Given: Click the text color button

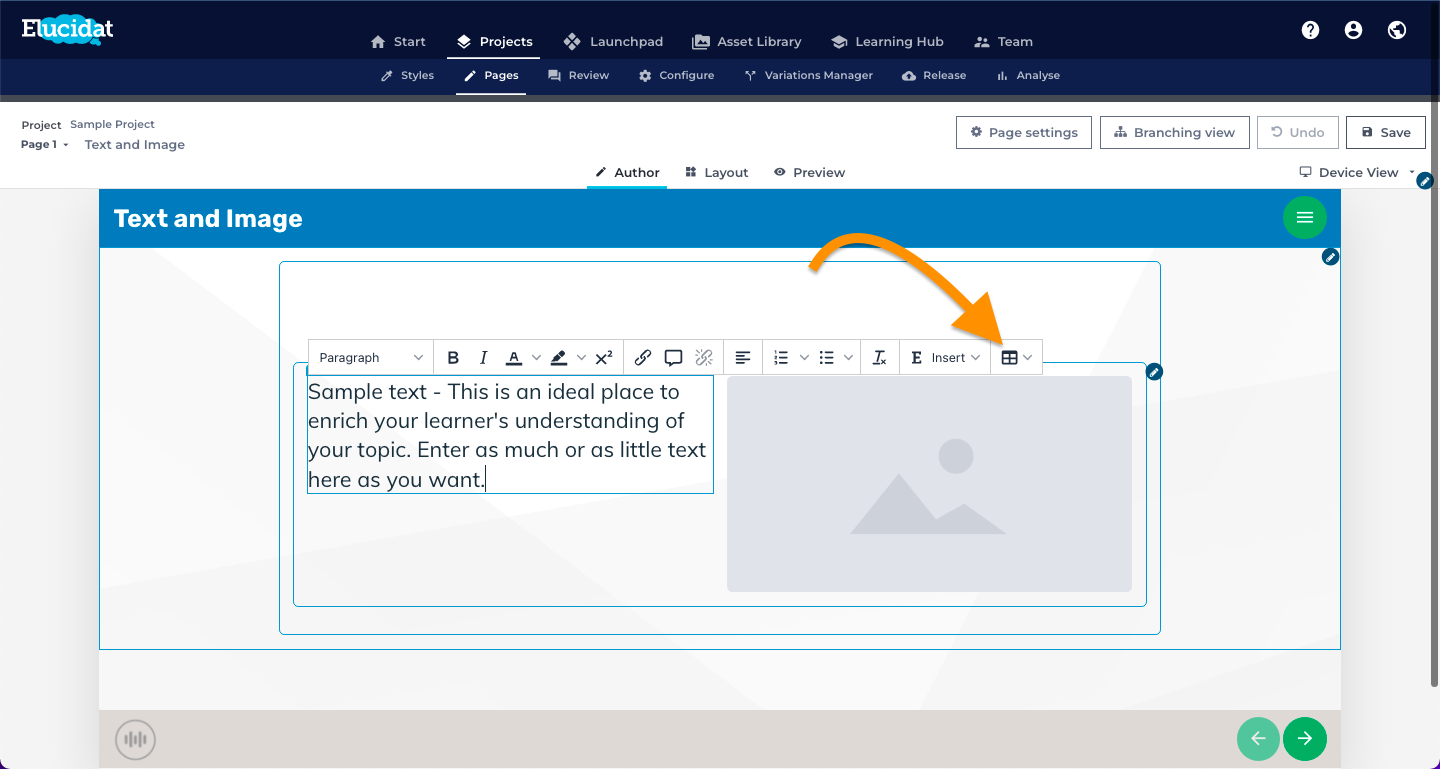Looking at the screenshot, I should click(x=514, y=358).
